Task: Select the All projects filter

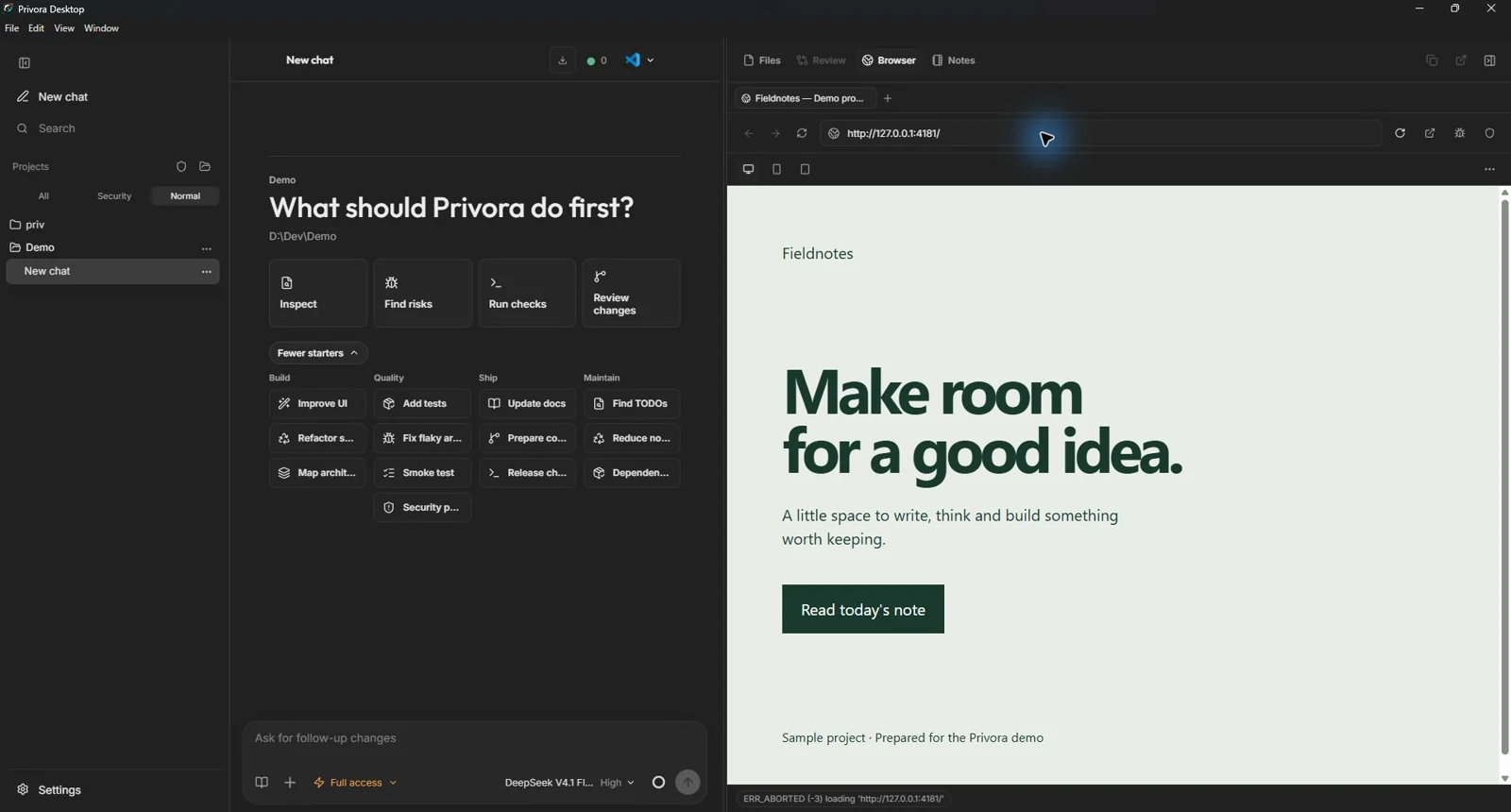Action: [43, 196]
